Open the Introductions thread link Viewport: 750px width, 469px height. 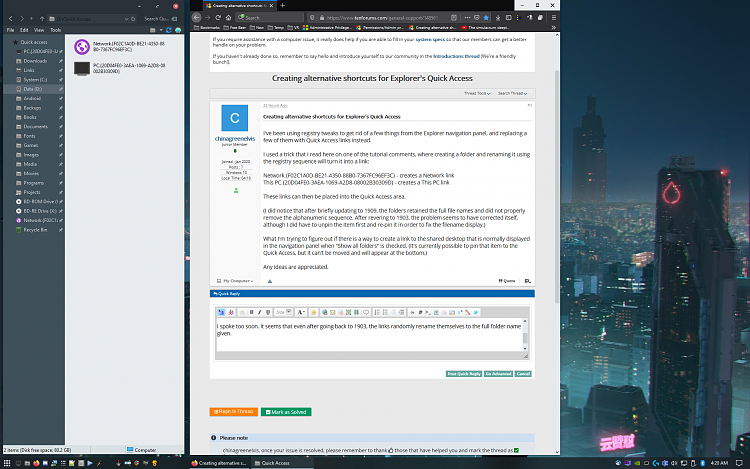pos(456,56)
